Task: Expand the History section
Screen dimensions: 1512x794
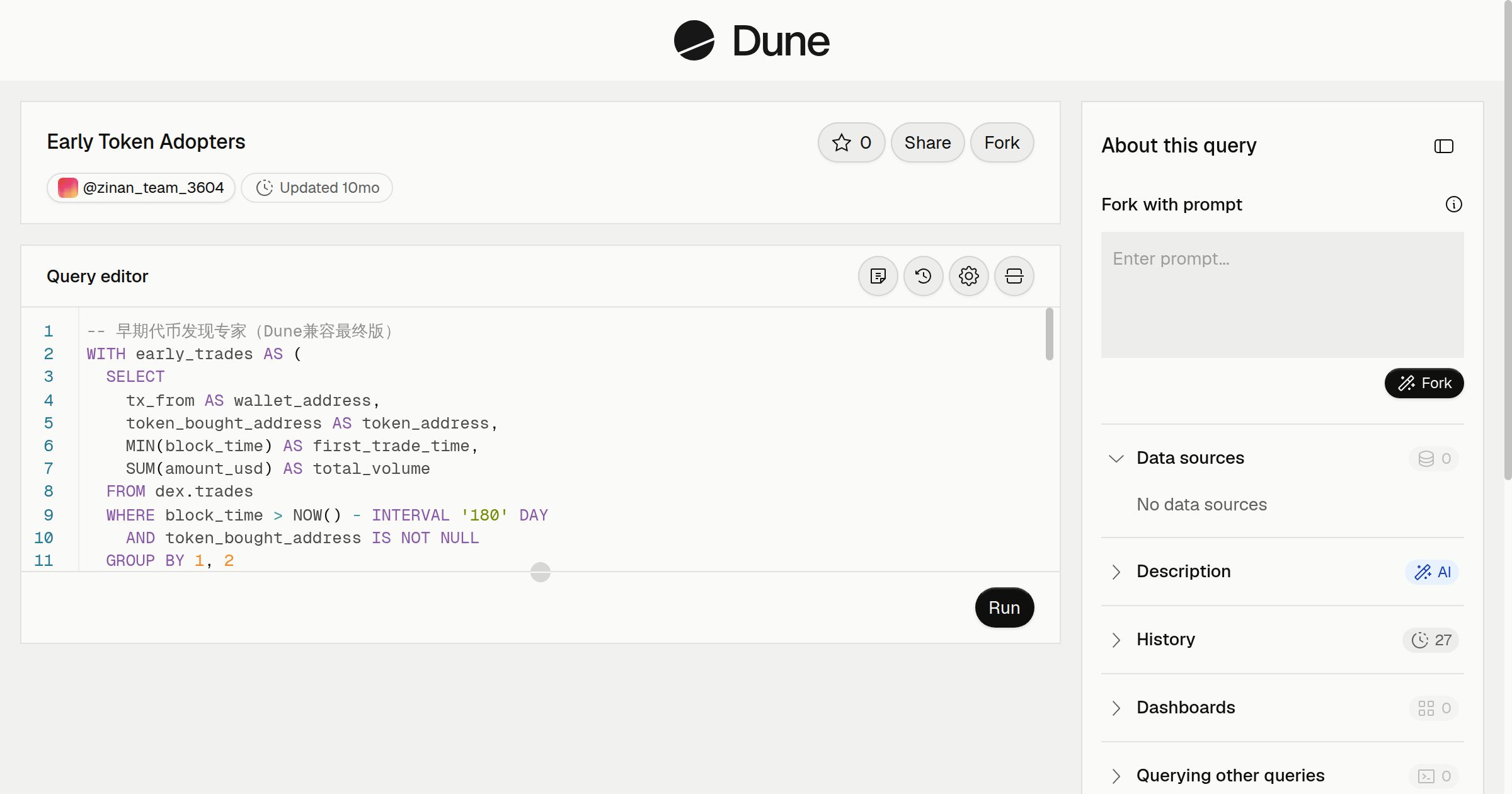Action: [1116, 640]
